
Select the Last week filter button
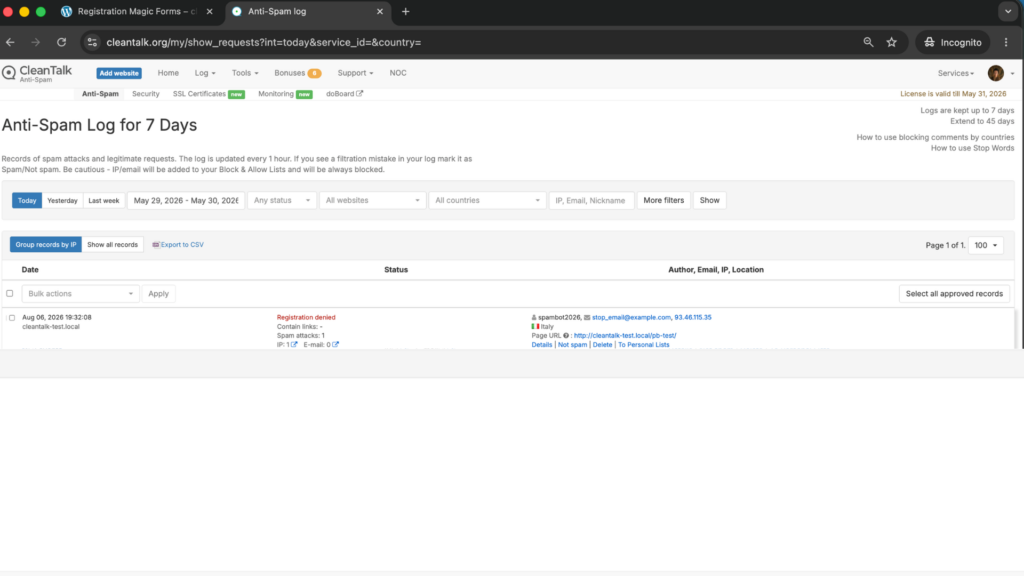coord(104,200)
